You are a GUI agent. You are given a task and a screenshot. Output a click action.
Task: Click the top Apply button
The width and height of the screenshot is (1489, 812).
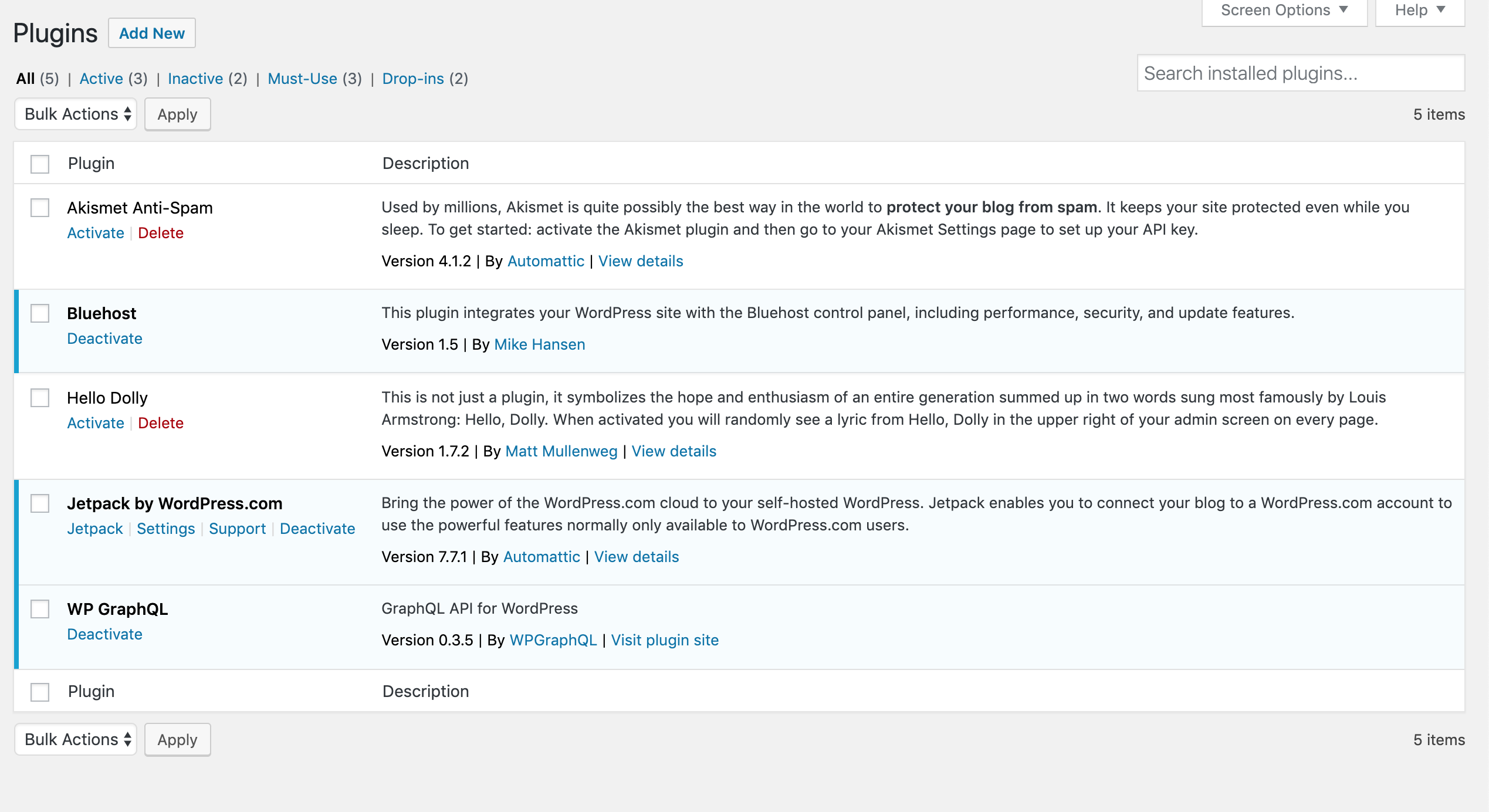pos(177,114)
